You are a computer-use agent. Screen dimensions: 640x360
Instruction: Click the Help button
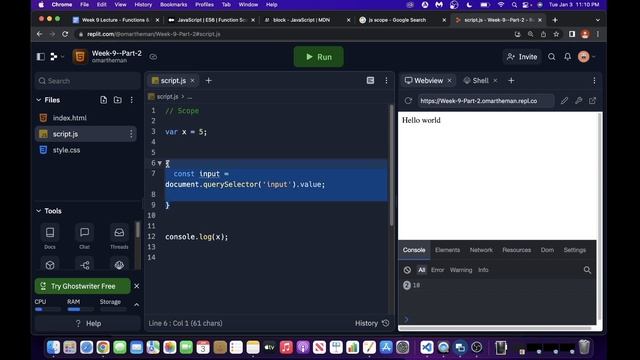point(88,324)
